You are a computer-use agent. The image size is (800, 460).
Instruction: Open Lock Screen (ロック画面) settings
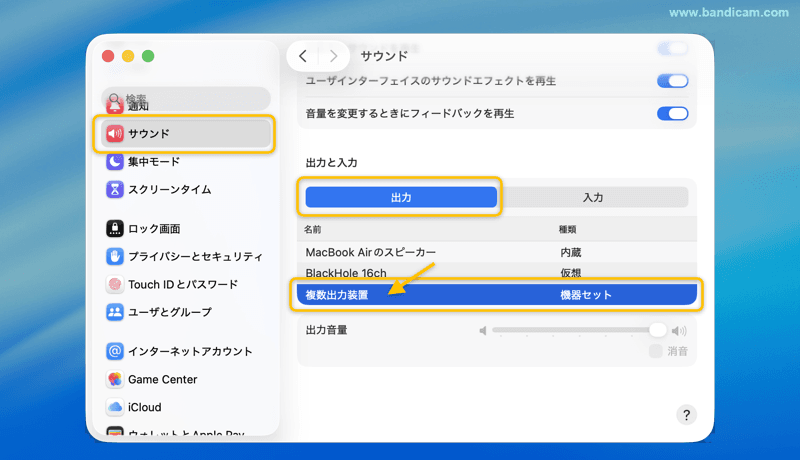[x=143, y=228]
